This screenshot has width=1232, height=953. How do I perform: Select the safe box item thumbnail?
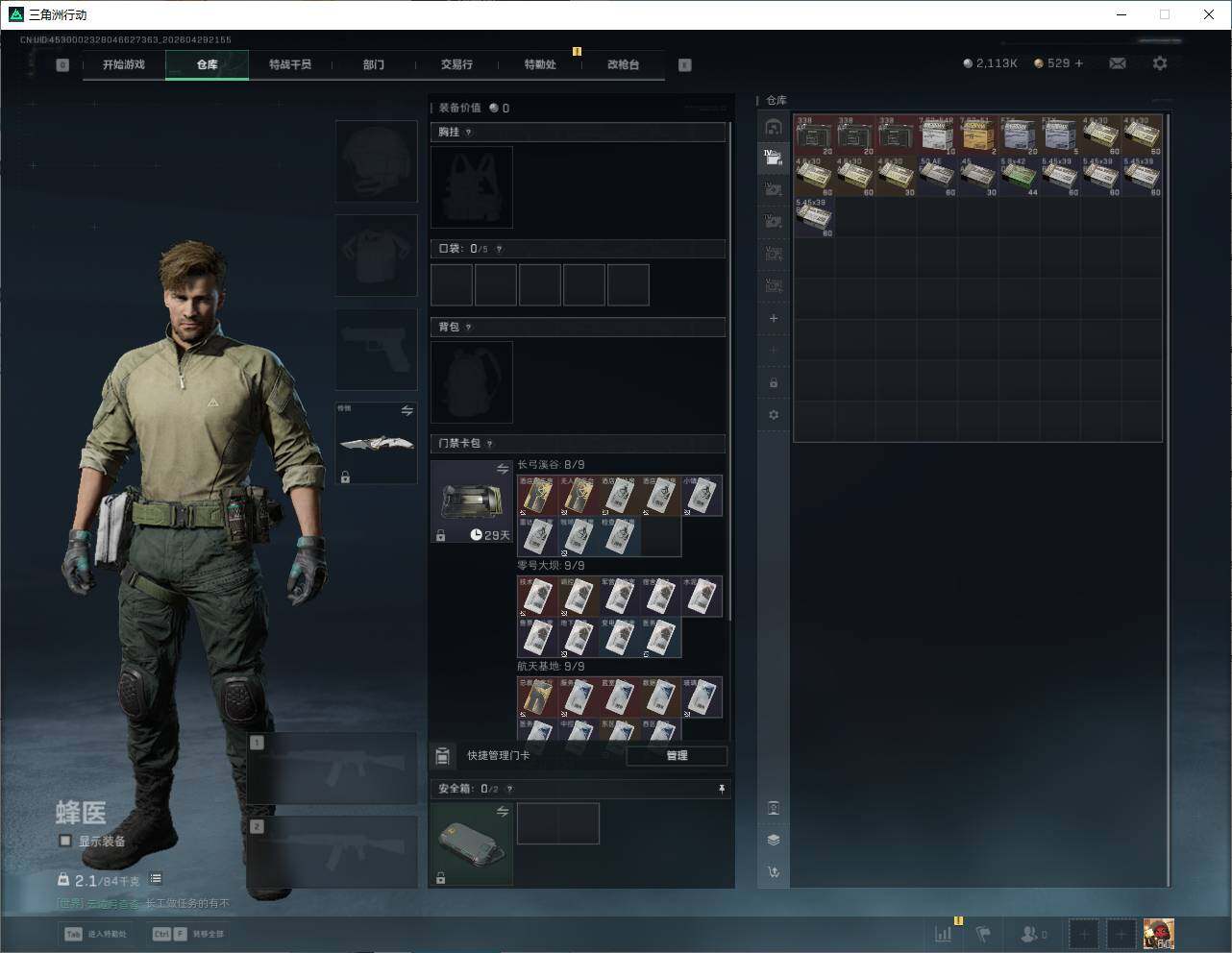[x=472, y=844]
